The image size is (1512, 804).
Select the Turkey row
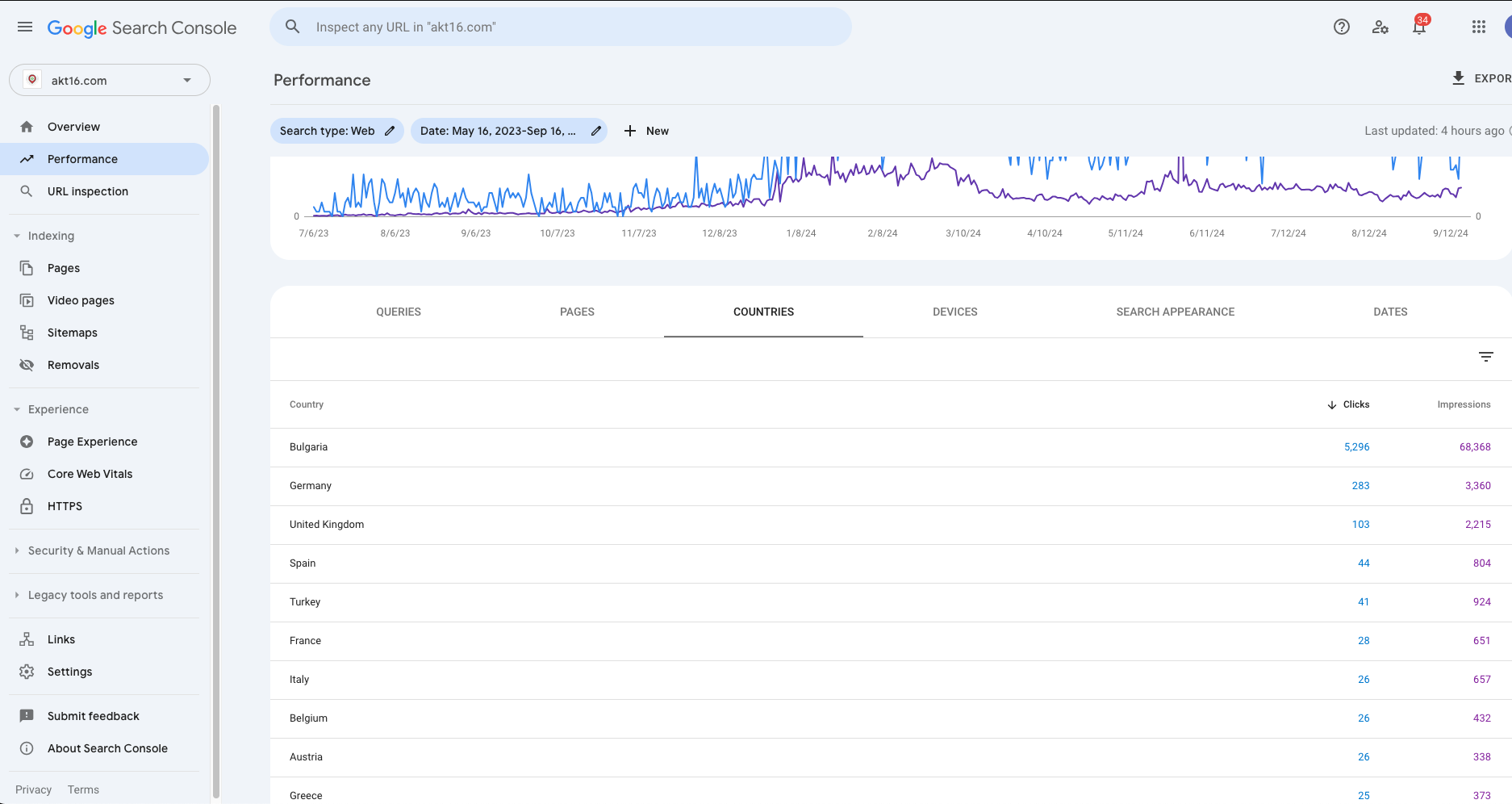(x=891, y=602)
